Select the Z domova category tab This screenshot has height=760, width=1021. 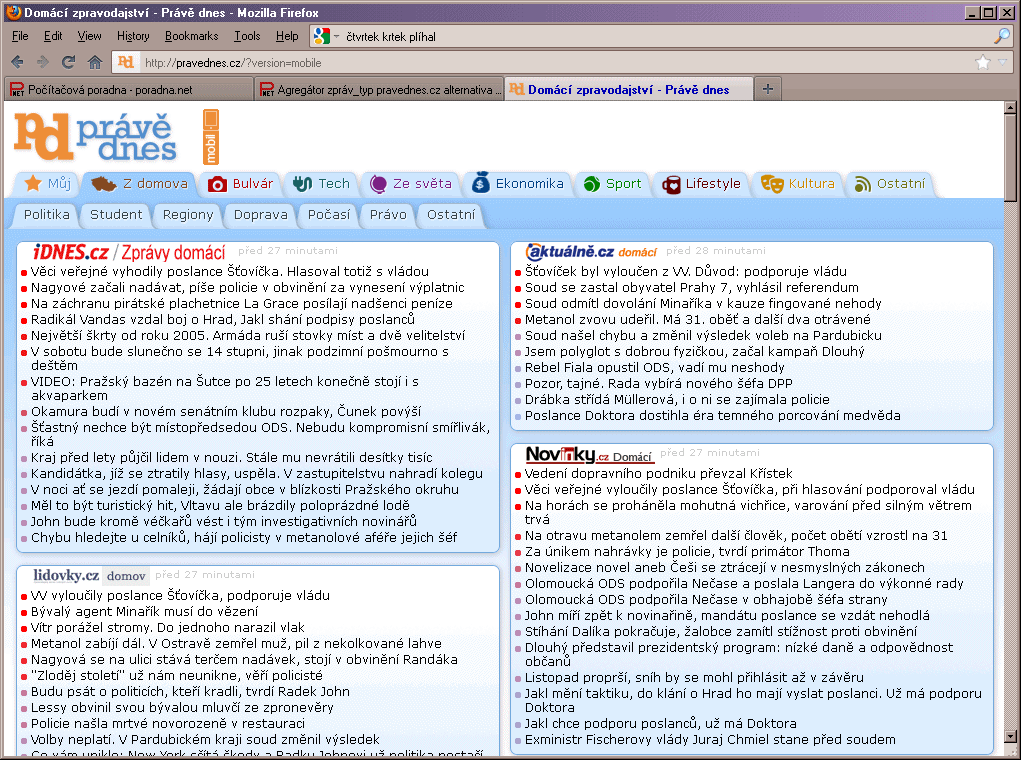click(x=139, y=184)
